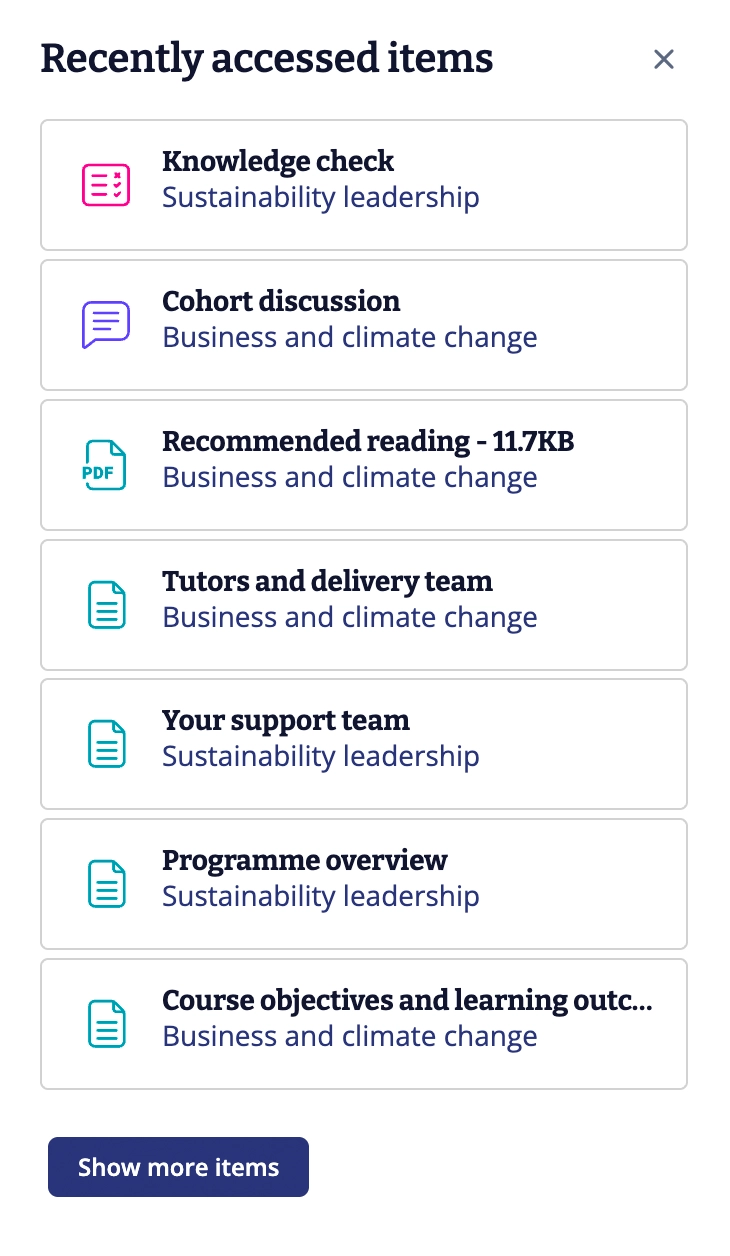
Task: Click the document icon beside Tutors and delivery team
Action: [105, 605]
